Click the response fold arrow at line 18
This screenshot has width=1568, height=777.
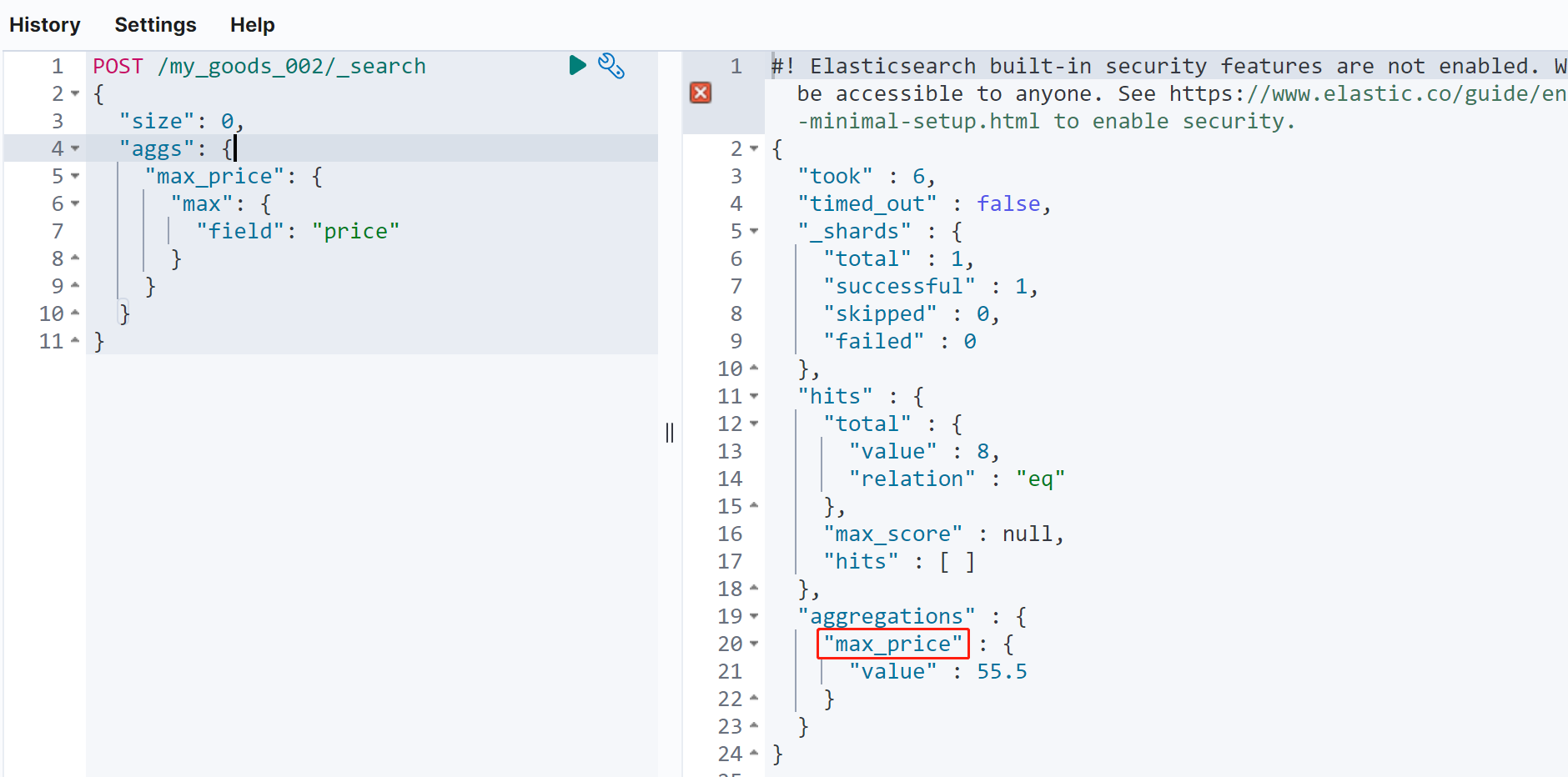tap(754, 589)
